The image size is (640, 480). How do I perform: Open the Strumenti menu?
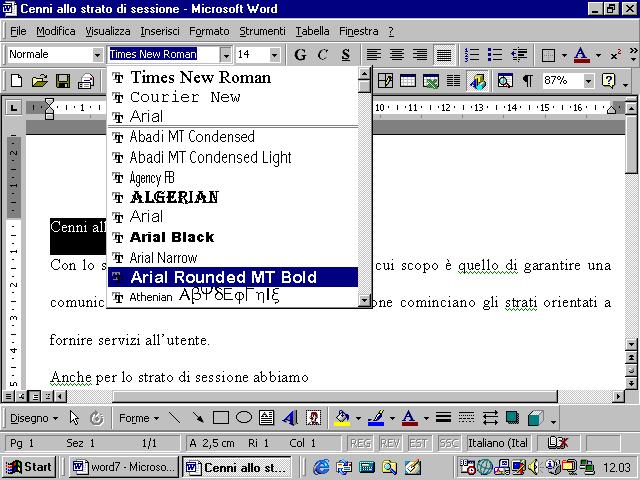tap(262, 31)
